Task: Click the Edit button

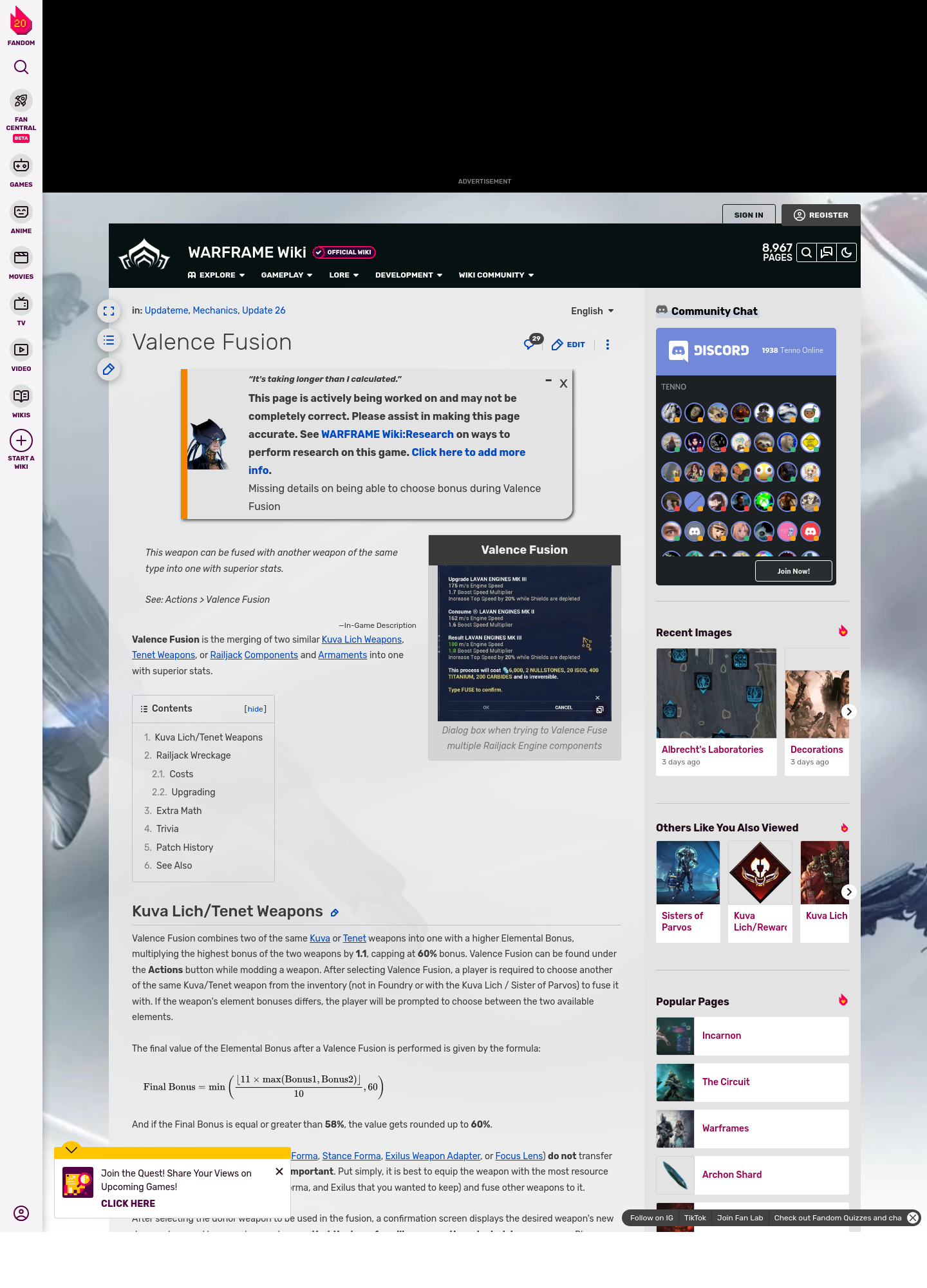Action: (568, 345)
